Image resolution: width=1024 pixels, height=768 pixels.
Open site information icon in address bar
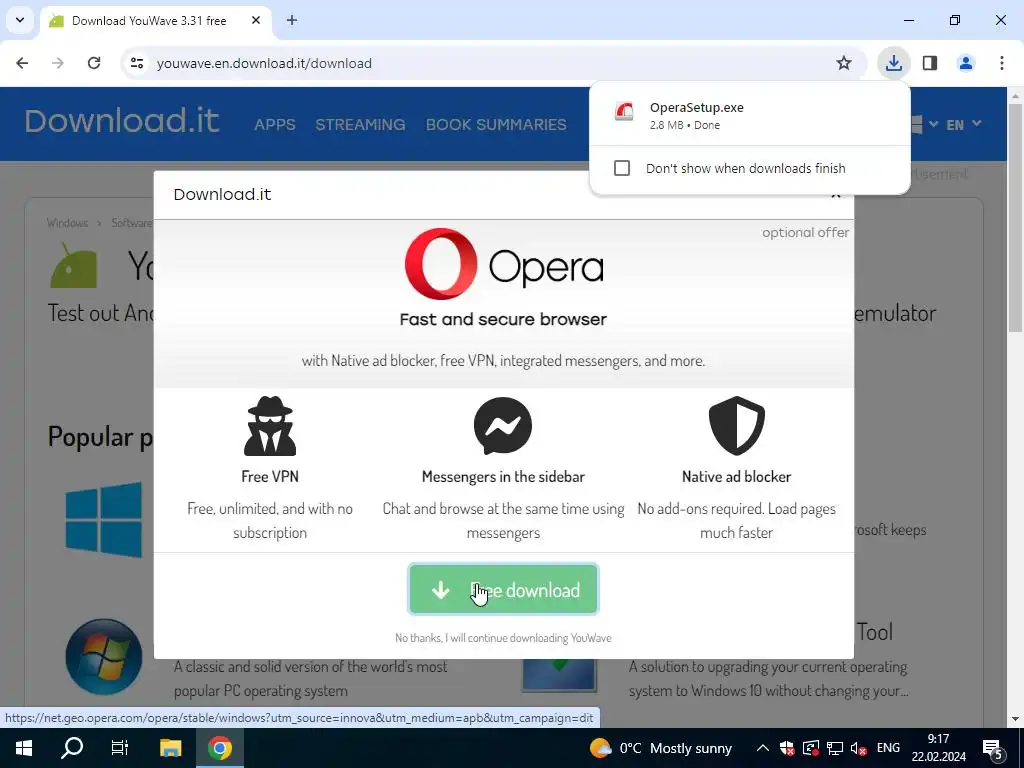(x=137, y=63)
